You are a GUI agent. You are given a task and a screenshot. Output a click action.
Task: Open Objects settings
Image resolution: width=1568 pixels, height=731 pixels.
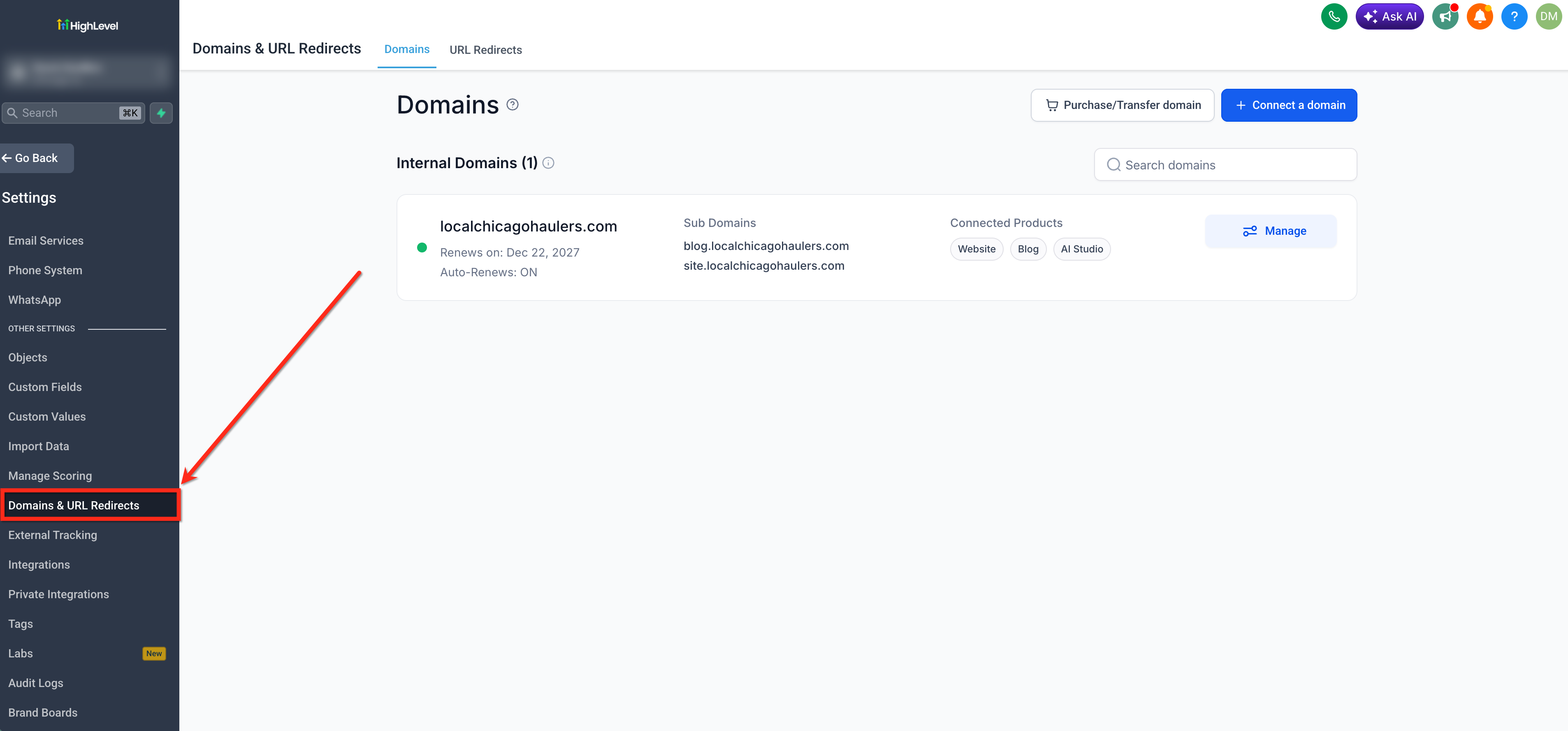click(x=28, y=358)
